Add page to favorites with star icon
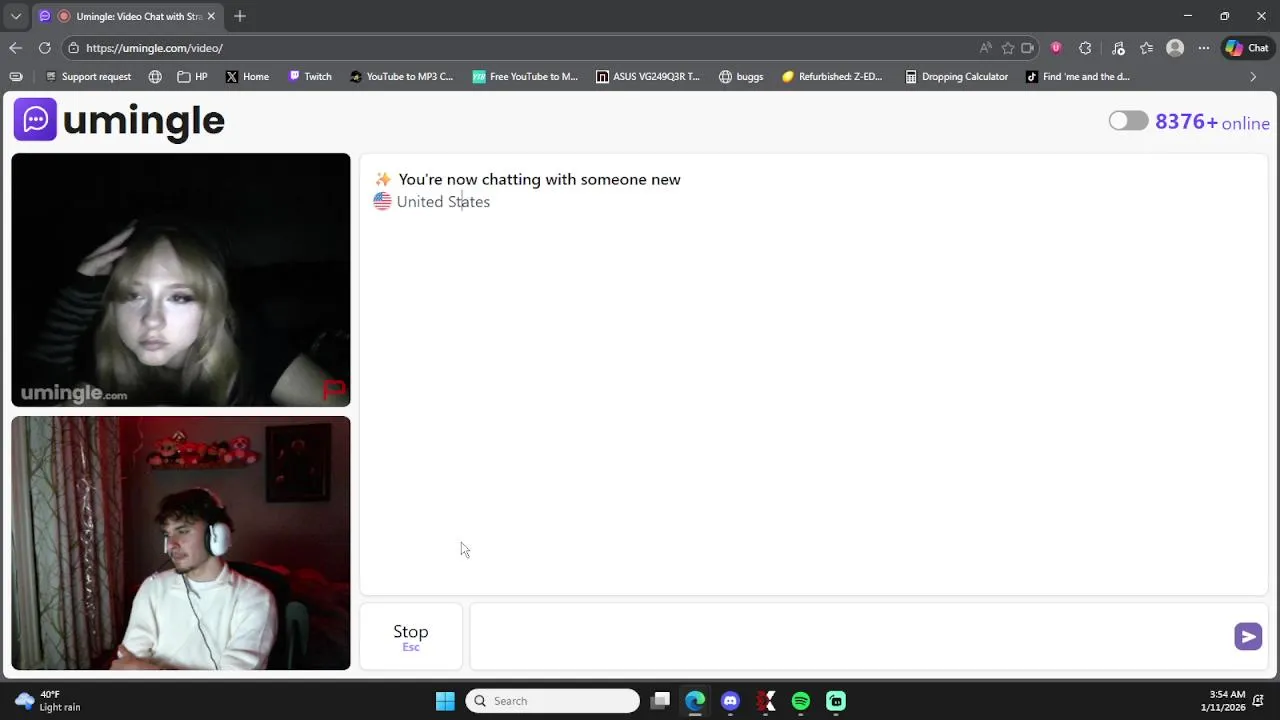Image resolution: width=1280 pixels, height=720 pixels. click(x=1007, y=48)
